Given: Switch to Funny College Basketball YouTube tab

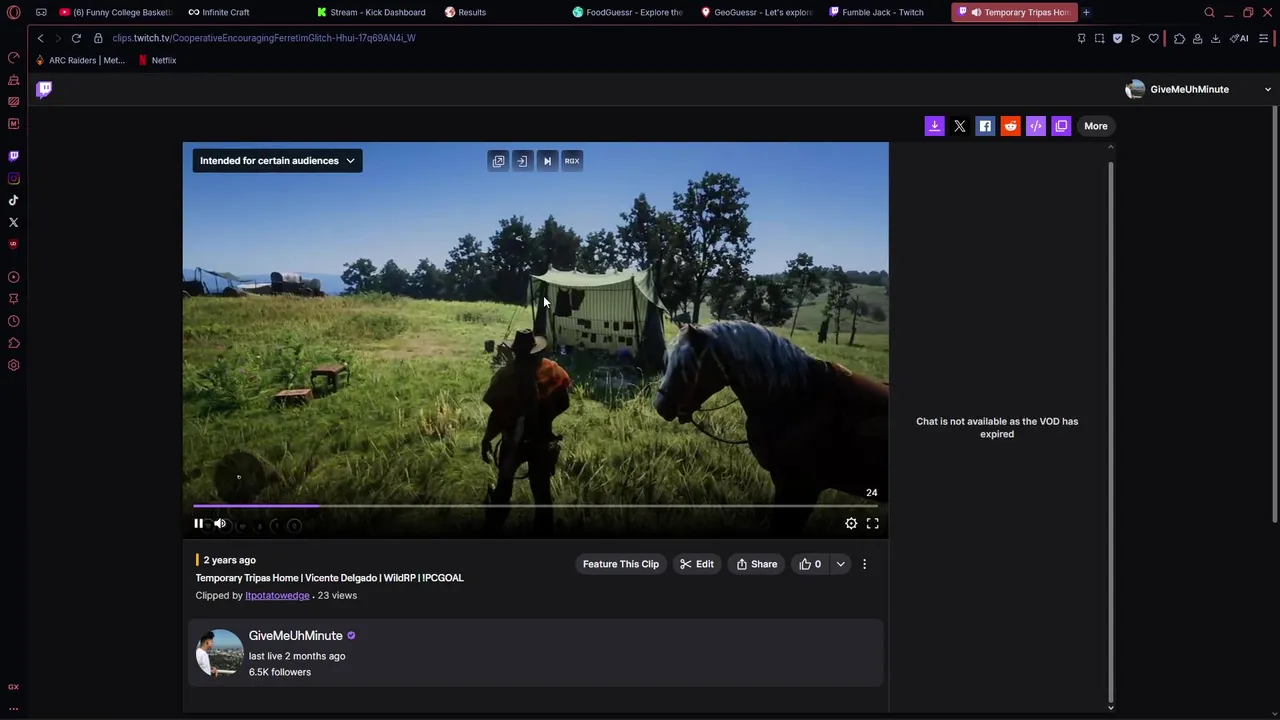Looking at the screenshot, I should coord(115,12).
